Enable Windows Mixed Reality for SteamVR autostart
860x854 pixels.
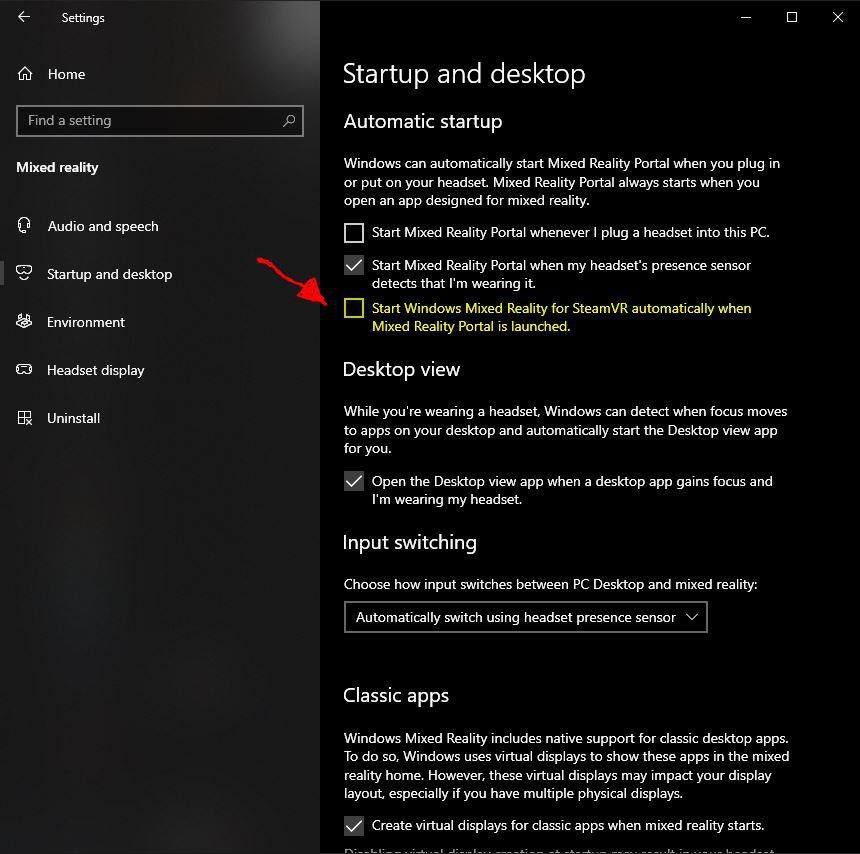coord(354,308)
